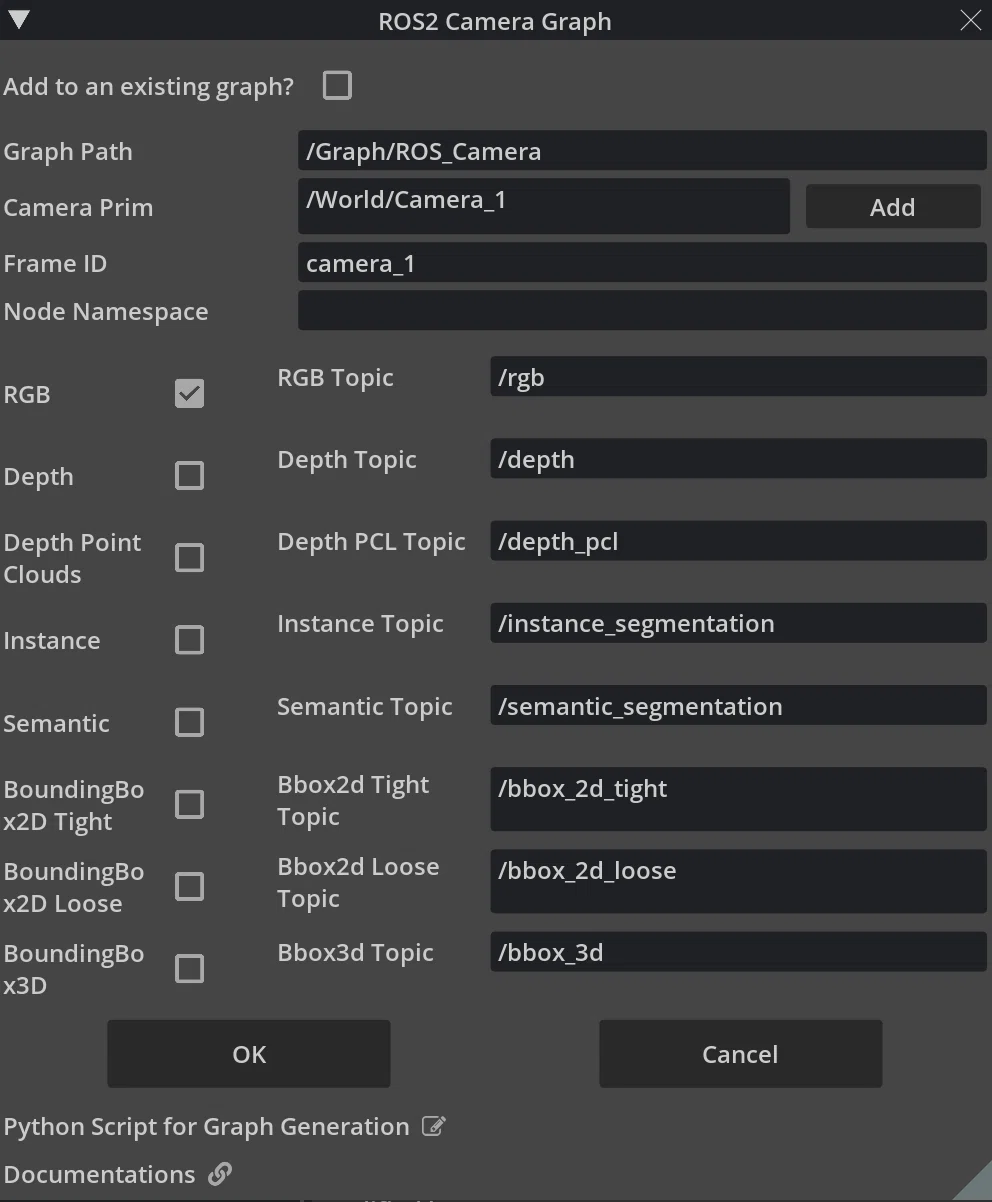Enable the BoundingBox2D Tight checkbox

[189, 804]
